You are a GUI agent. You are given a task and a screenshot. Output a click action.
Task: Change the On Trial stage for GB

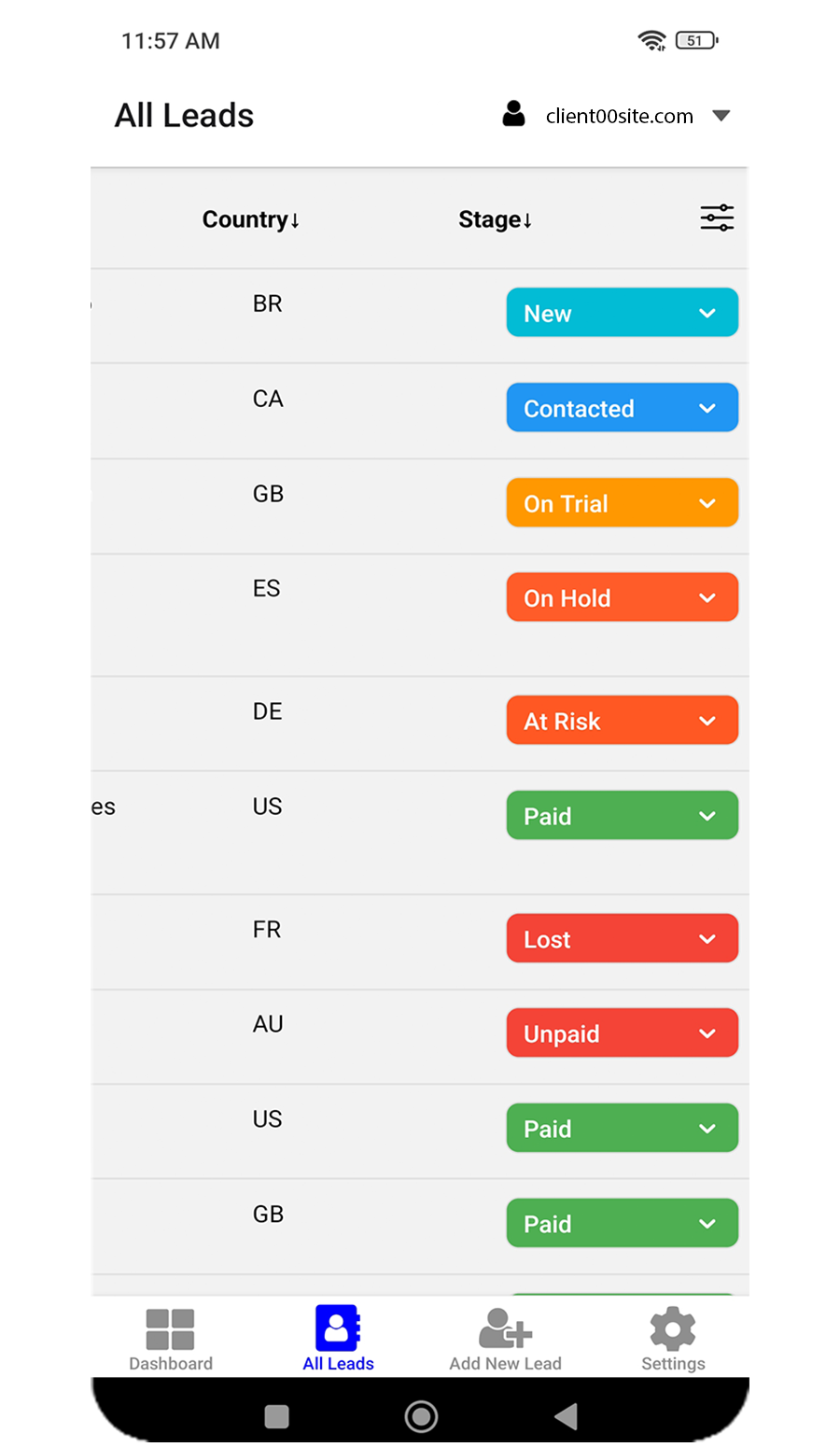tap(622, 503)
